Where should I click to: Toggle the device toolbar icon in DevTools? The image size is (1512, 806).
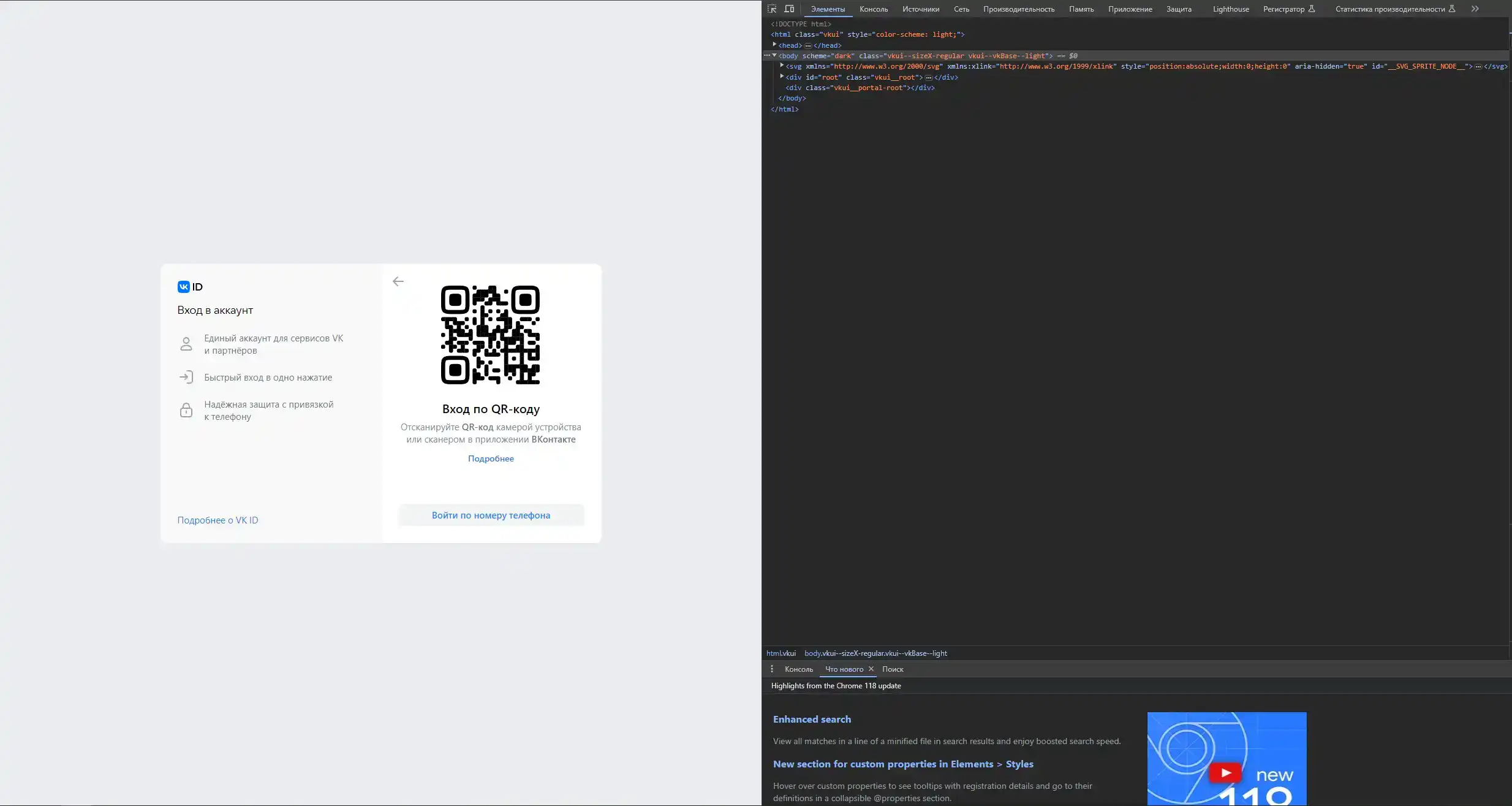(790, 9)
